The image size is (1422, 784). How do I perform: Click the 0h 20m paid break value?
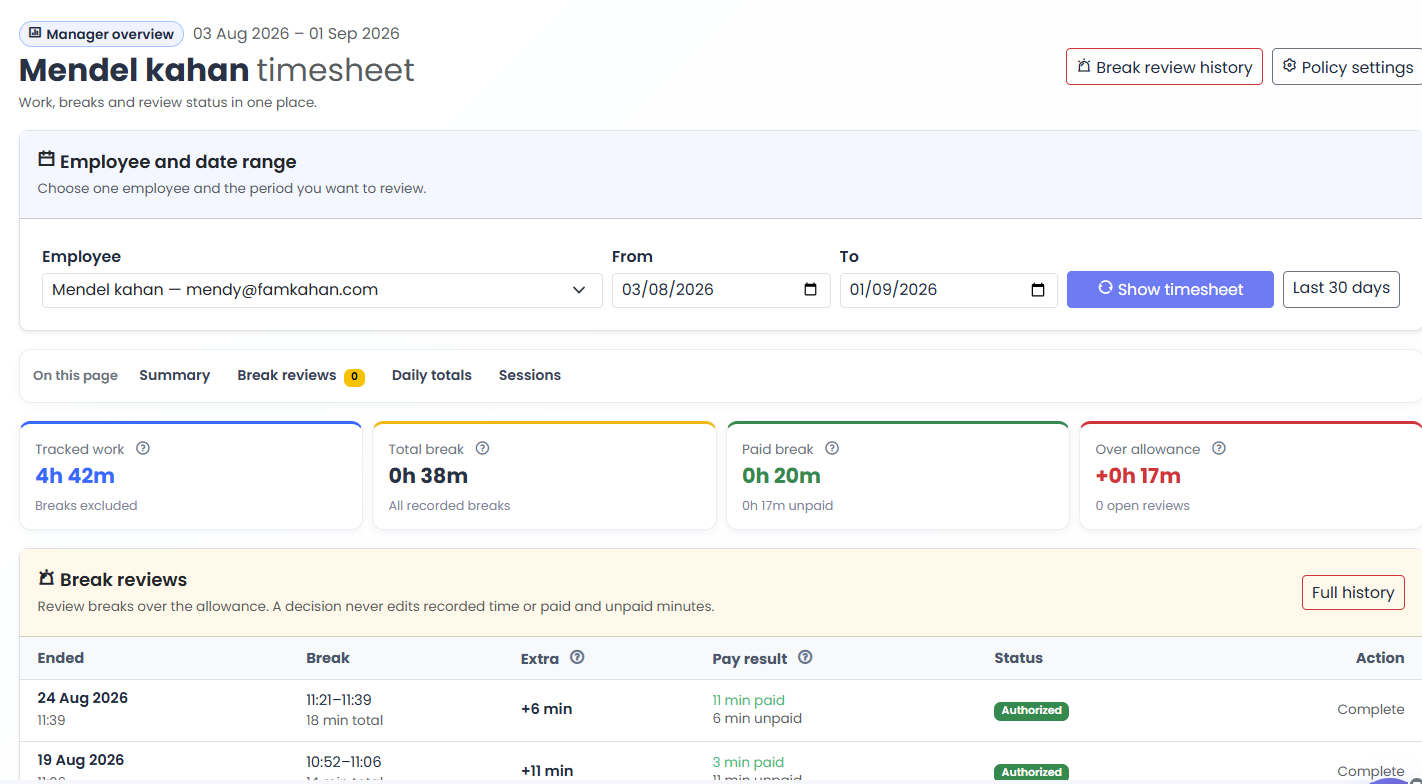[781, 476]
